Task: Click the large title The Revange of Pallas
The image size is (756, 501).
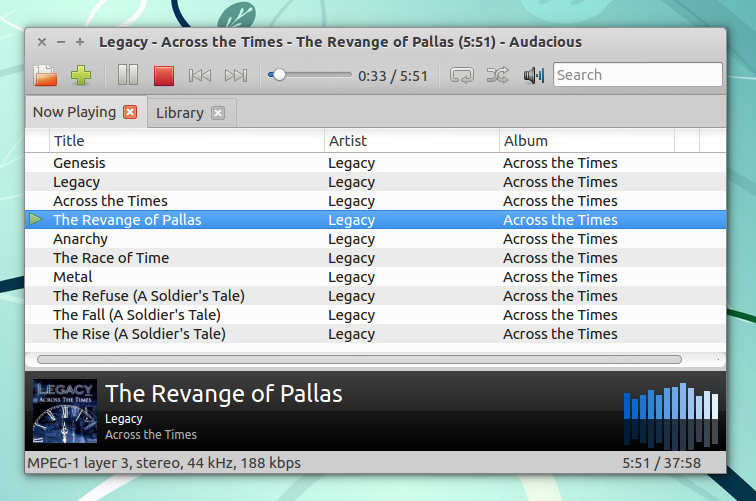Action: tap(224, 393)
